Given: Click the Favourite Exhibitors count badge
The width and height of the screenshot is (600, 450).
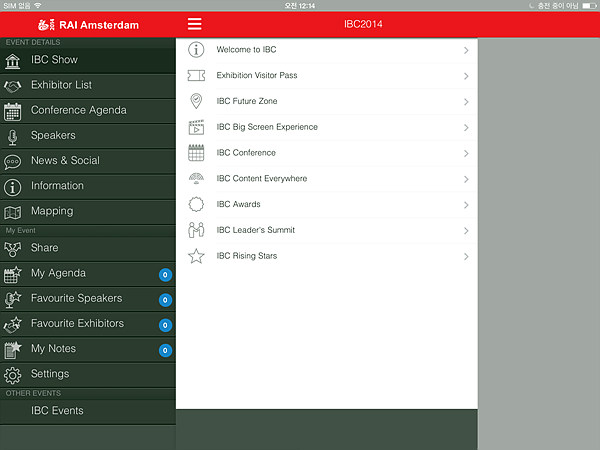Looking at the screenshot, I should [165, 325].
